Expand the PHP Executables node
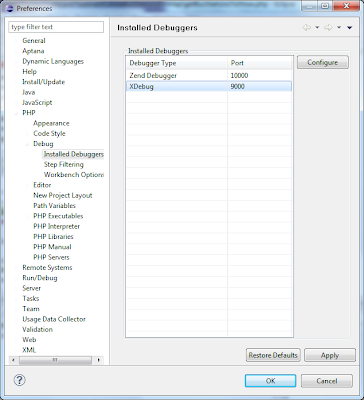The width and height of the screenshot is (364, 400). click(27, 216)
